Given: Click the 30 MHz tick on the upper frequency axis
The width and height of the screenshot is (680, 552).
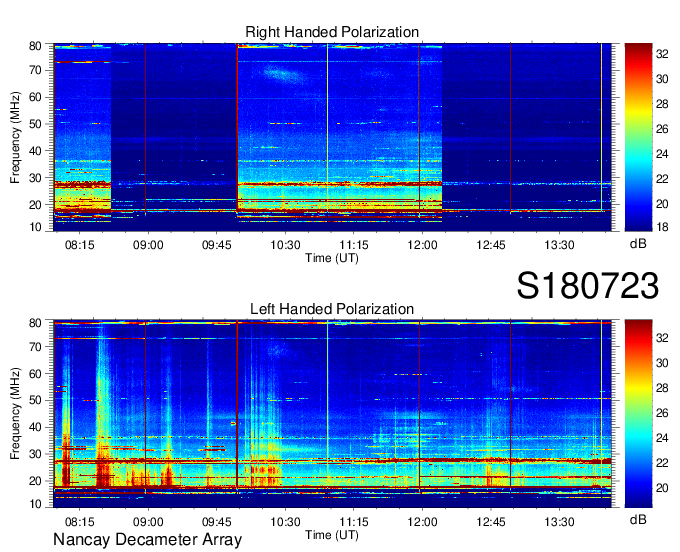Looking at the screenshot, I should (35, 178).
